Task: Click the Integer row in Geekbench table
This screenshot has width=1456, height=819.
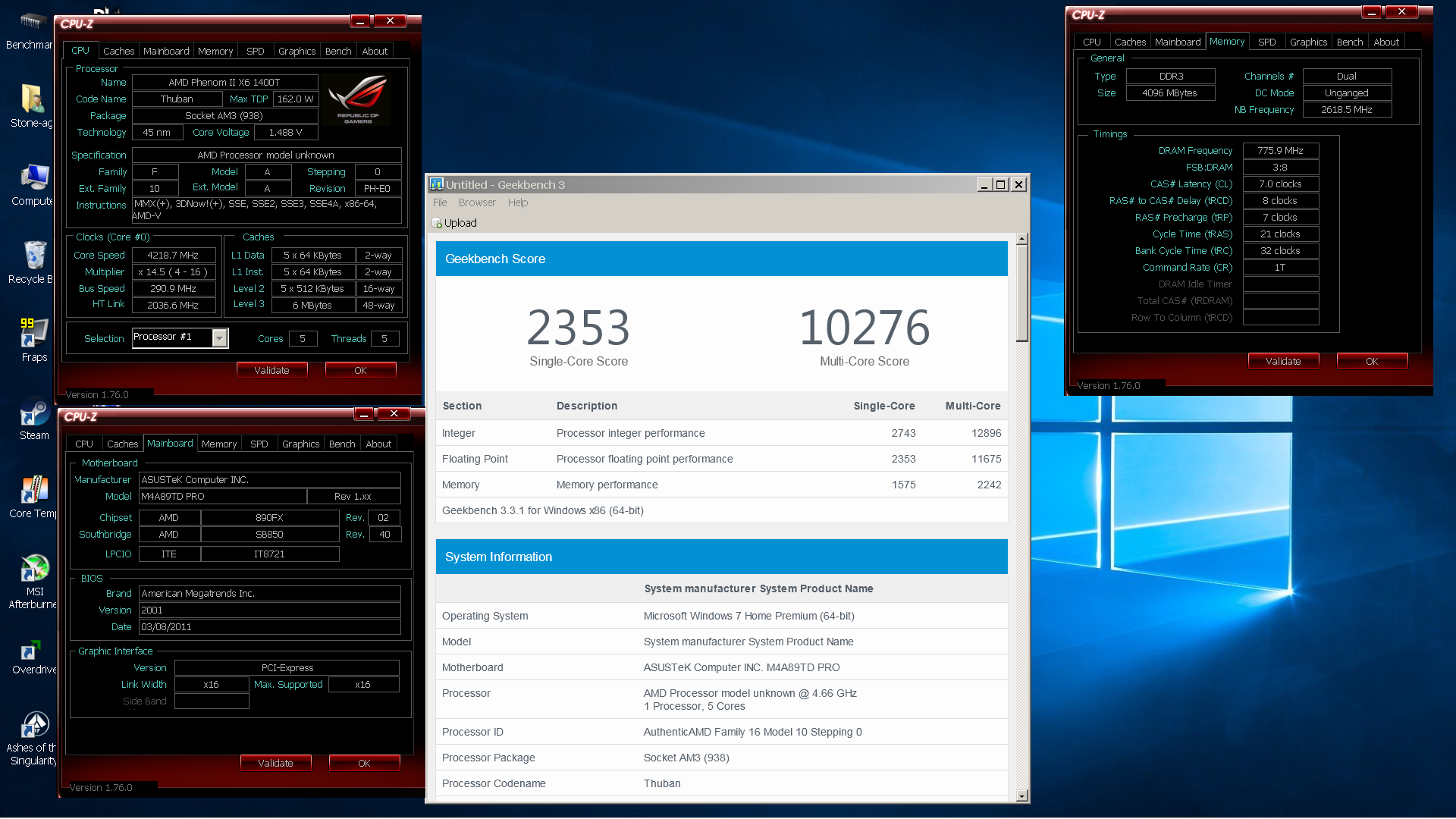Action: [x=722, y=433]
